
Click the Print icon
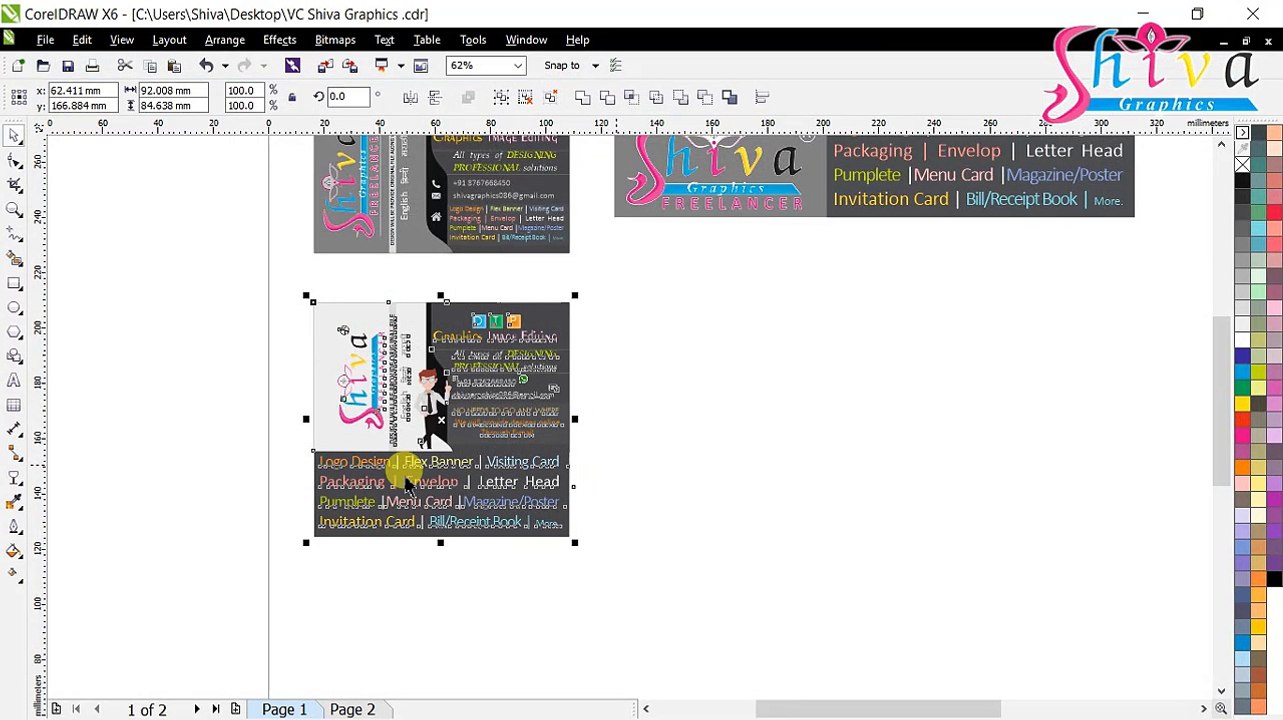click(x=92, y=66)
